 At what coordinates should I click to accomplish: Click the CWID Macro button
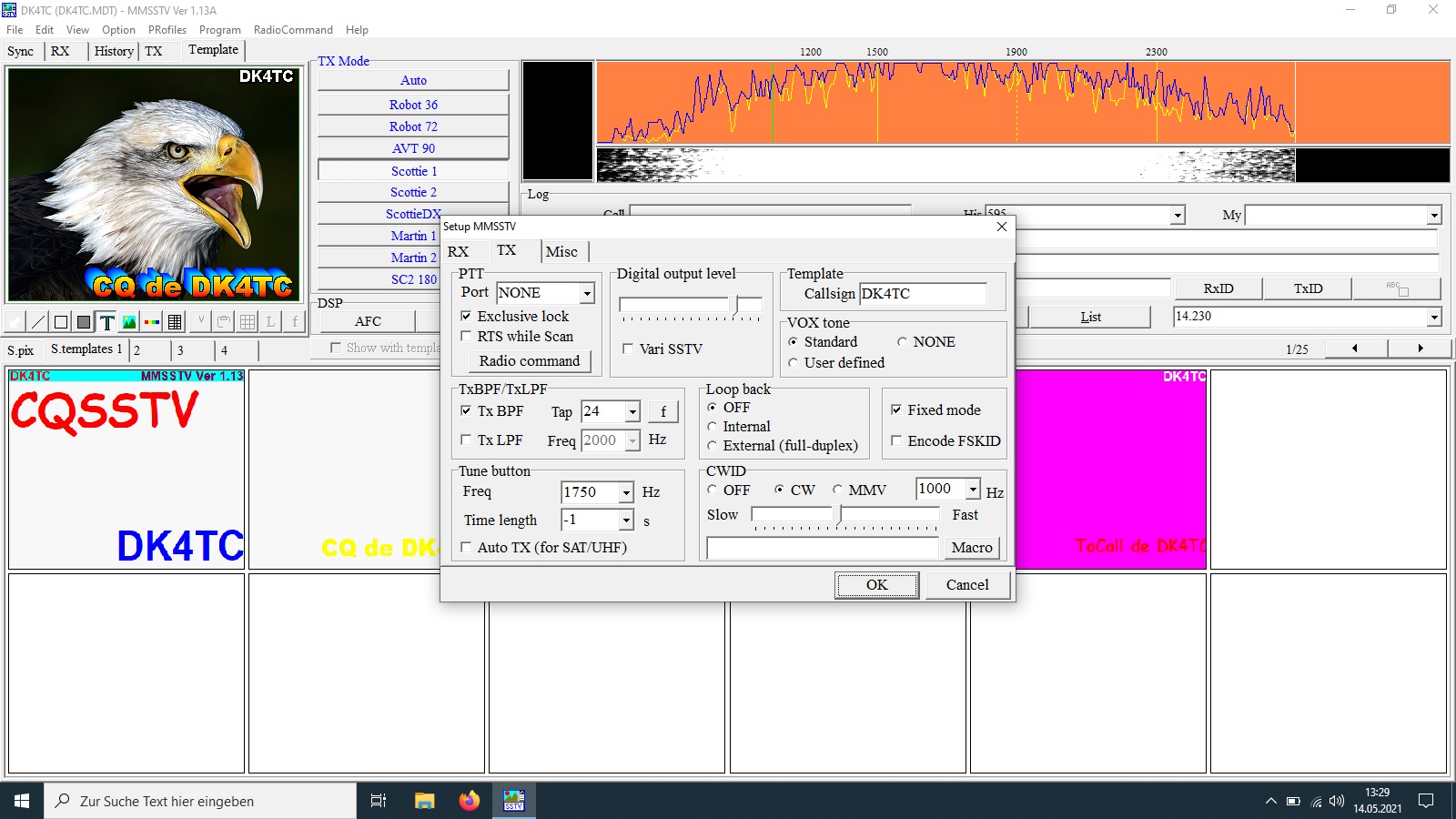972,548
